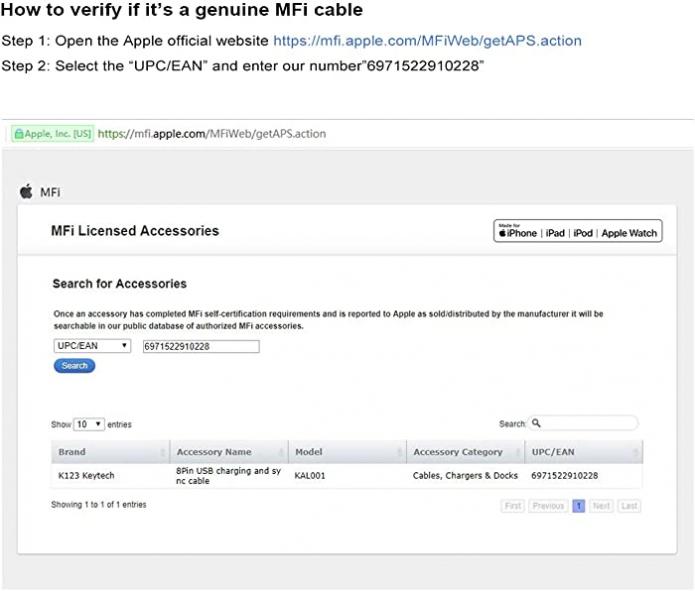This screenshot has height=591, width=695.
Task: Click the blue Search button
Action: click(74, 366)
